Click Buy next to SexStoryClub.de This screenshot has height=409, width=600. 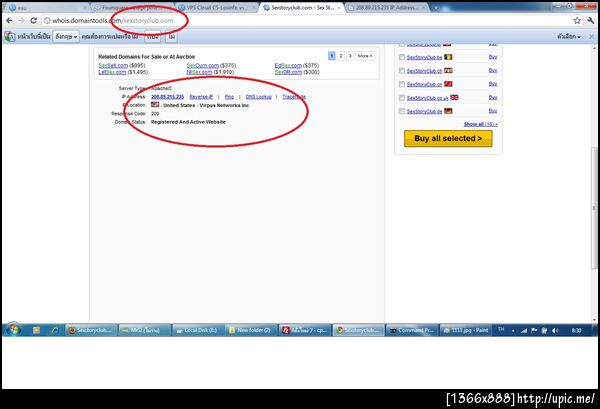coord(493,111)
